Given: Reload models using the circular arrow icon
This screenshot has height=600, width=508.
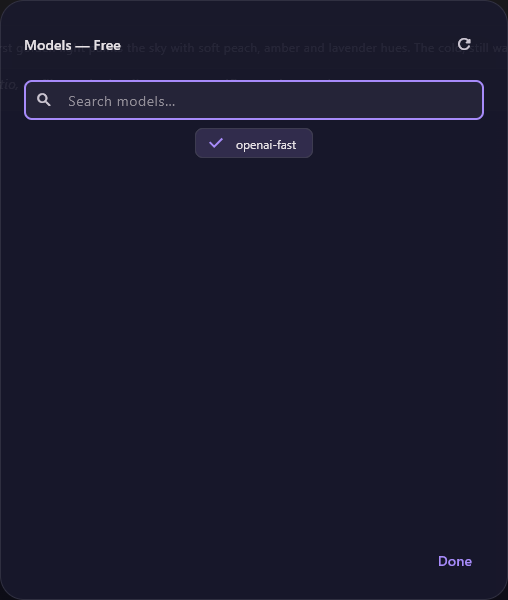Looking at the screenshot, I should [464, 44].
